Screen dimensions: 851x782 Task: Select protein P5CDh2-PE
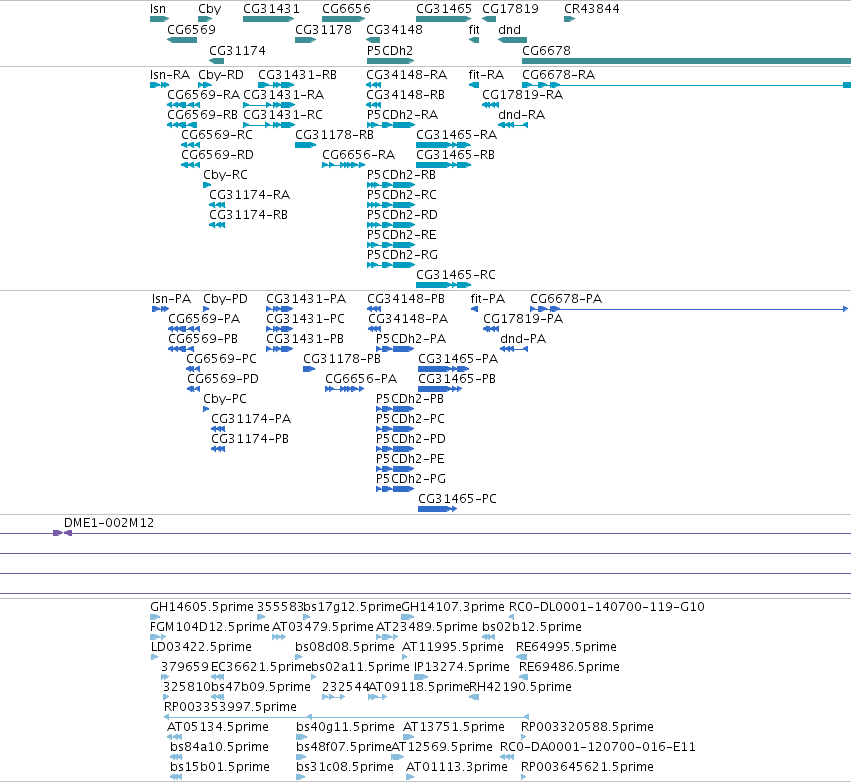(x=395, y=469)
